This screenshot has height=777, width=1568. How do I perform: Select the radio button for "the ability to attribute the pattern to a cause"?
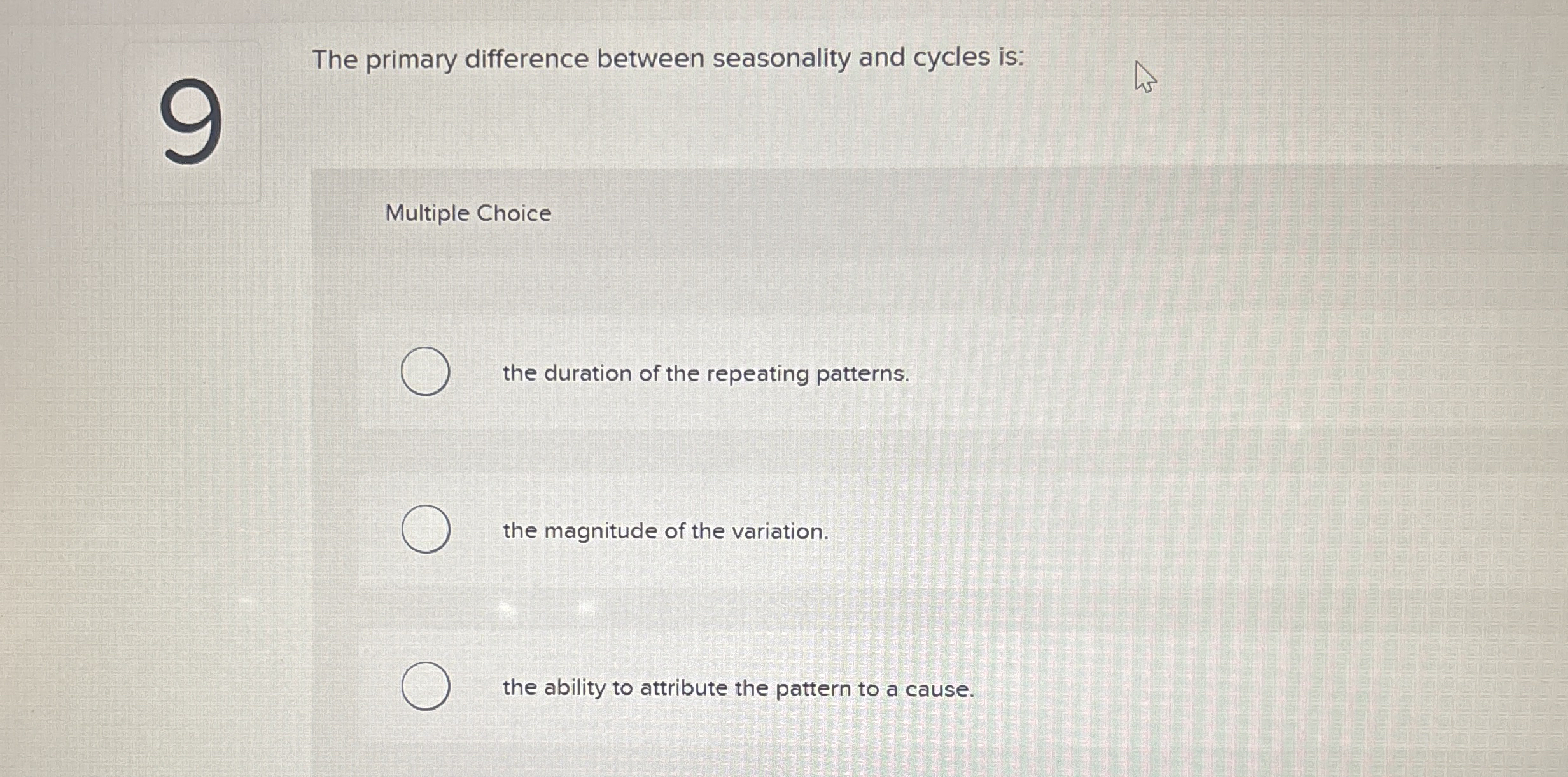[425, 686]
